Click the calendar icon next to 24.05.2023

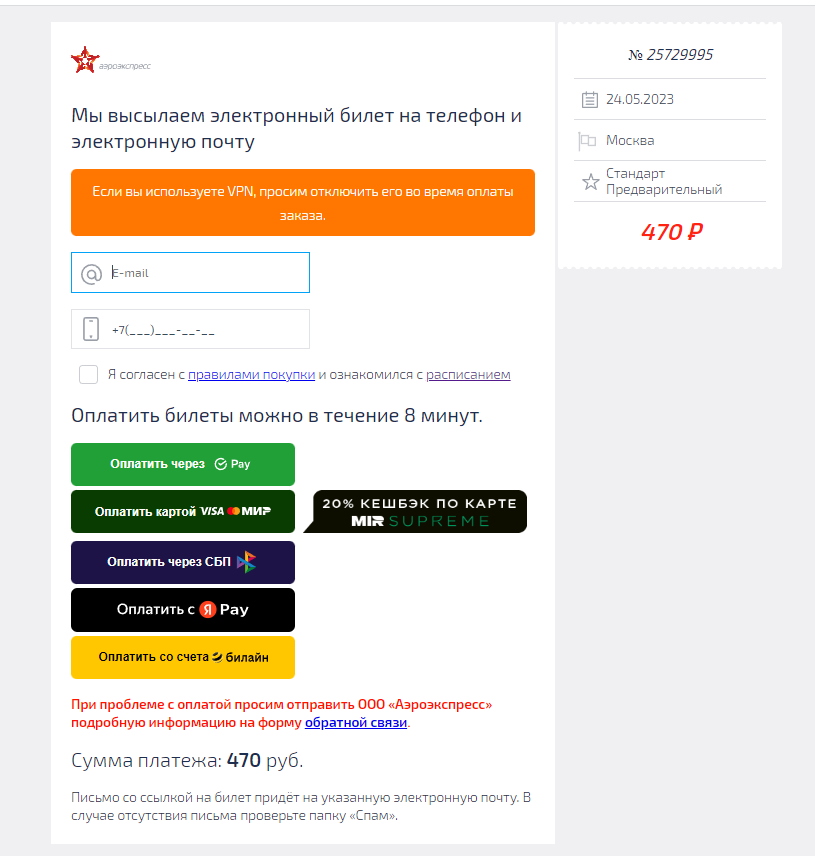click(x=590, y=99)
